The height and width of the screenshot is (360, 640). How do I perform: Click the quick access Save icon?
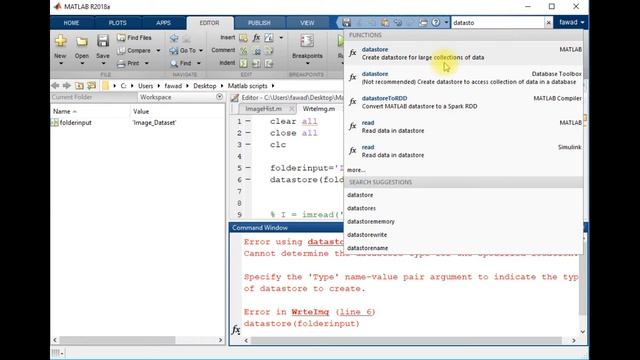point(347,22)
